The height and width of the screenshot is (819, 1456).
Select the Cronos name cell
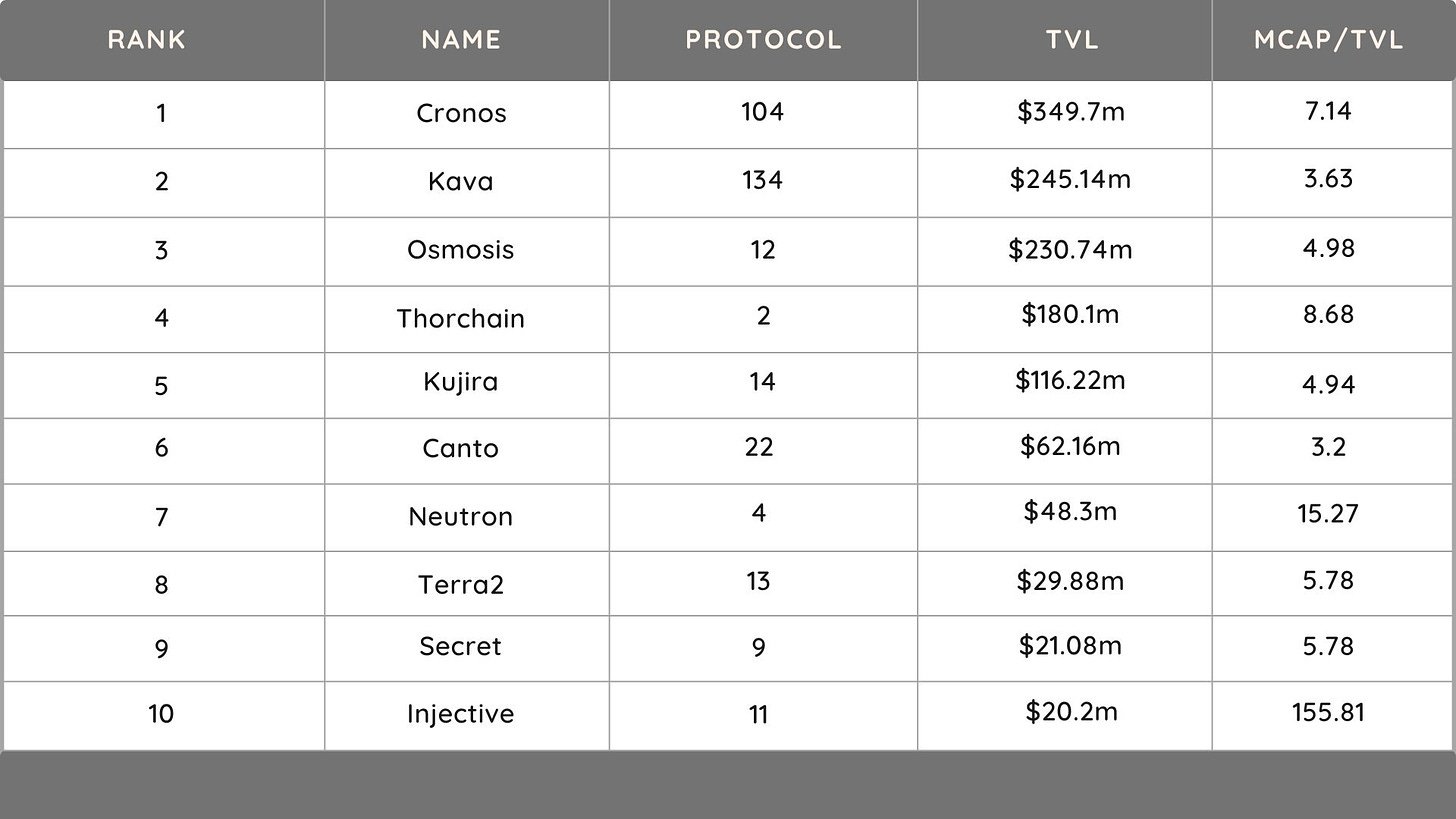click(461, 113)
